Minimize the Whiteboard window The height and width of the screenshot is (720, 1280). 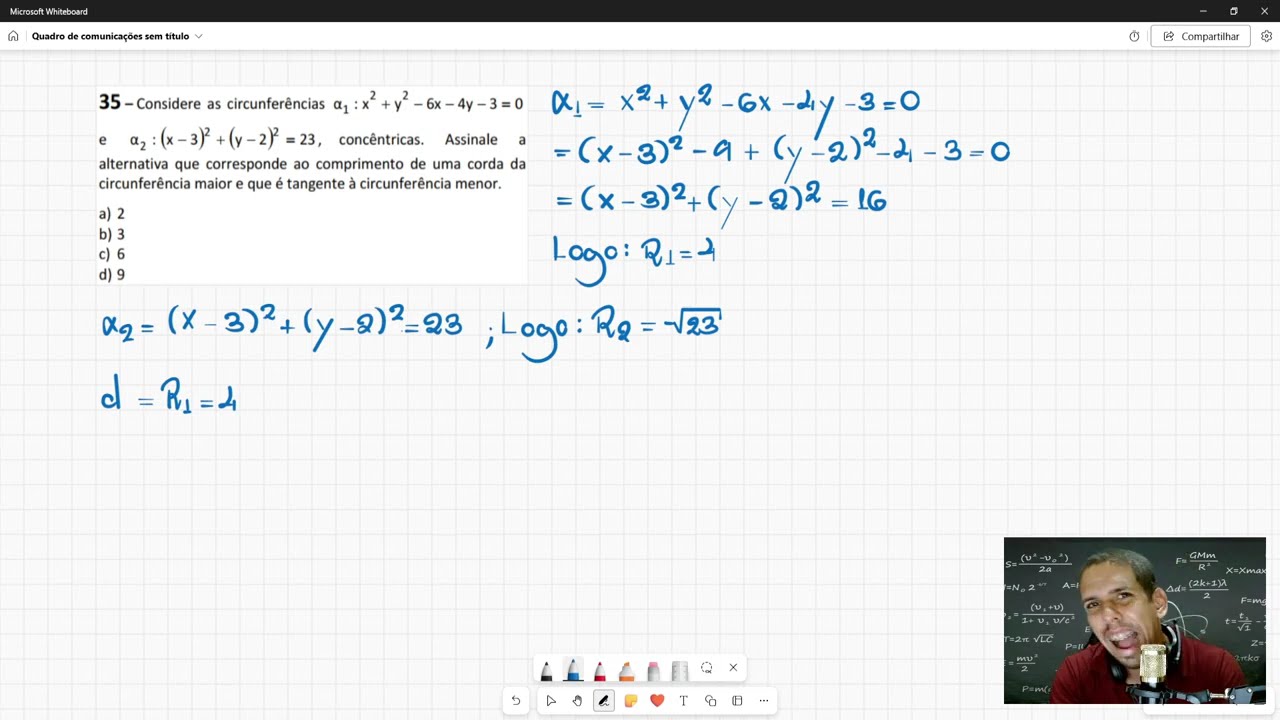[1203, 11]
